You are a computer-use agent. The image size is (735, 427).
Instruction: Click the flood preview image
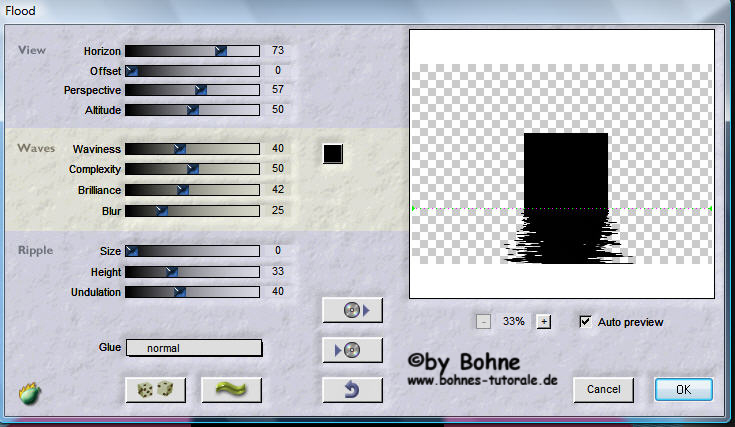(x=562, y=163)
